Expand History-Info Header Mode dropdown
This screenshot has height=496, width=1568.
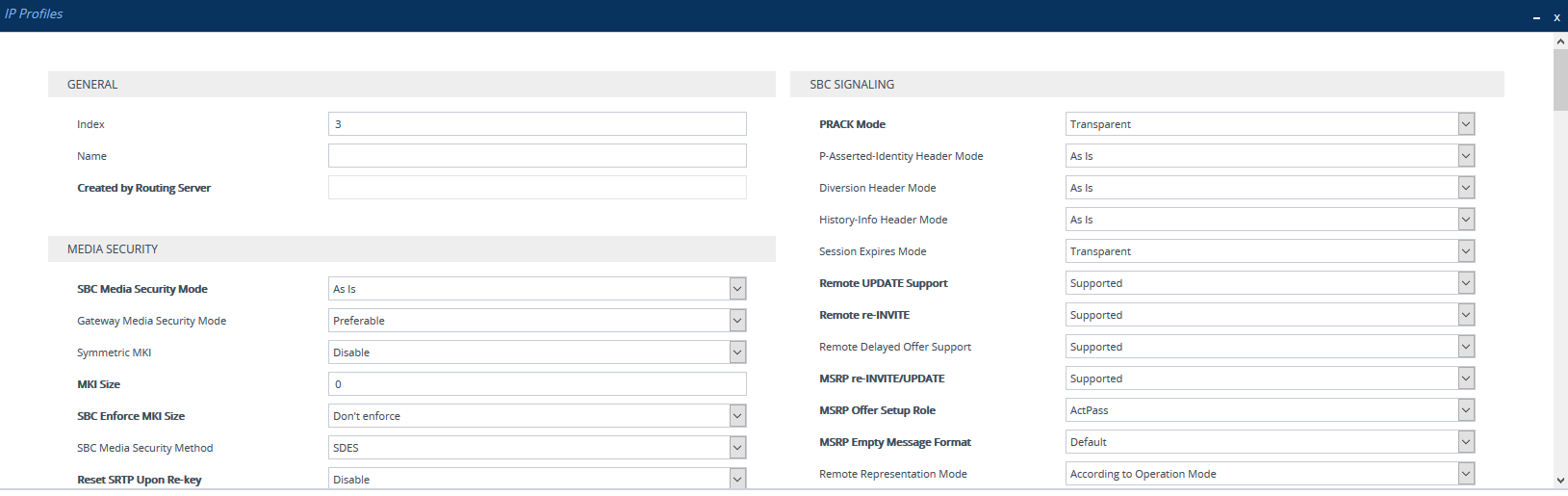coord(1269,220)
